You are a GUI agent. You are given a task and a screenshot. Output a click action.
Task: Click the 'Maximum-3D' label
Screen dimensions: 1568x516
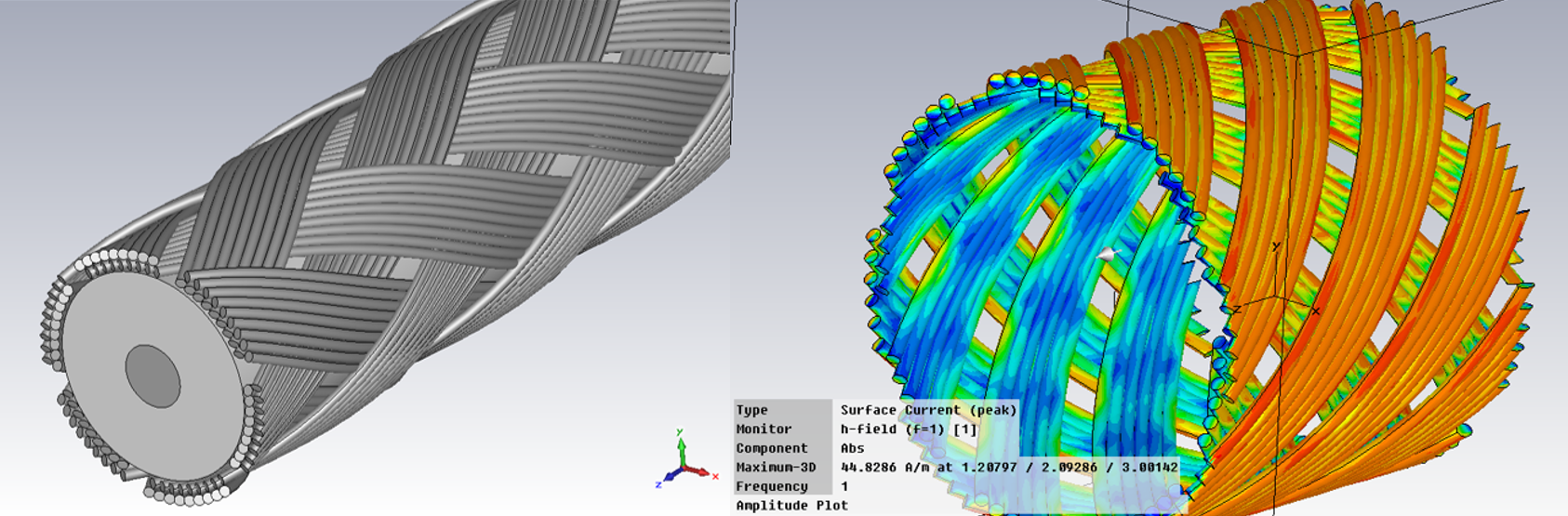click(775, 468)
